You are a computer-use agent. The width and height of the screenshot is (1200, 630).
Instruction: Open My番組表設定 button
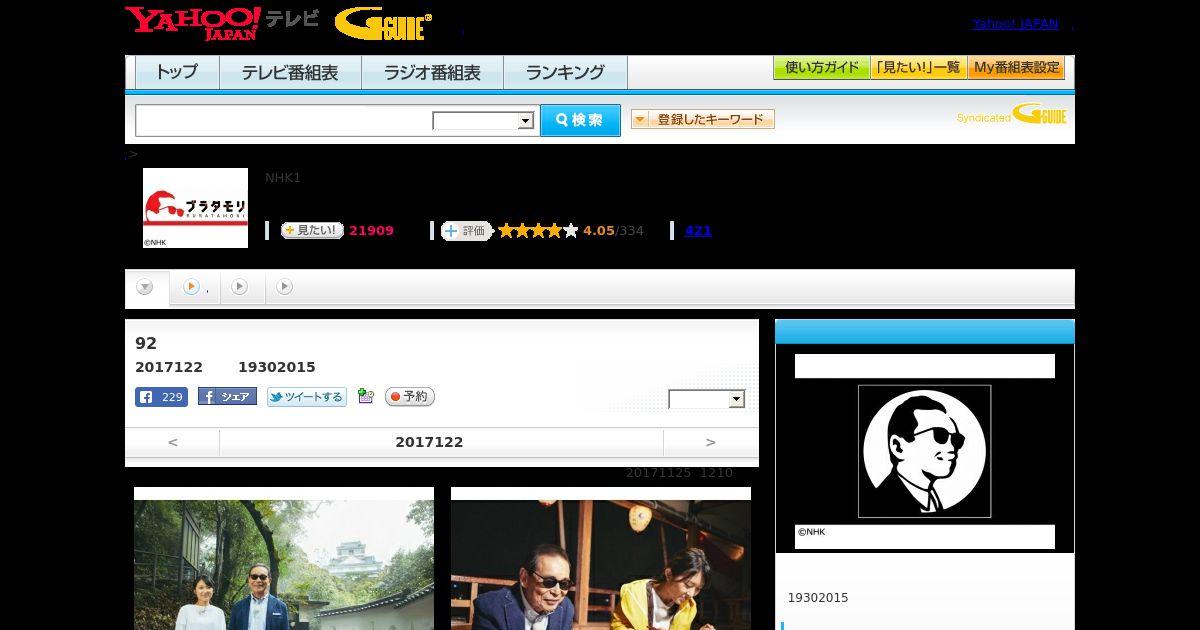(1016, 68)
